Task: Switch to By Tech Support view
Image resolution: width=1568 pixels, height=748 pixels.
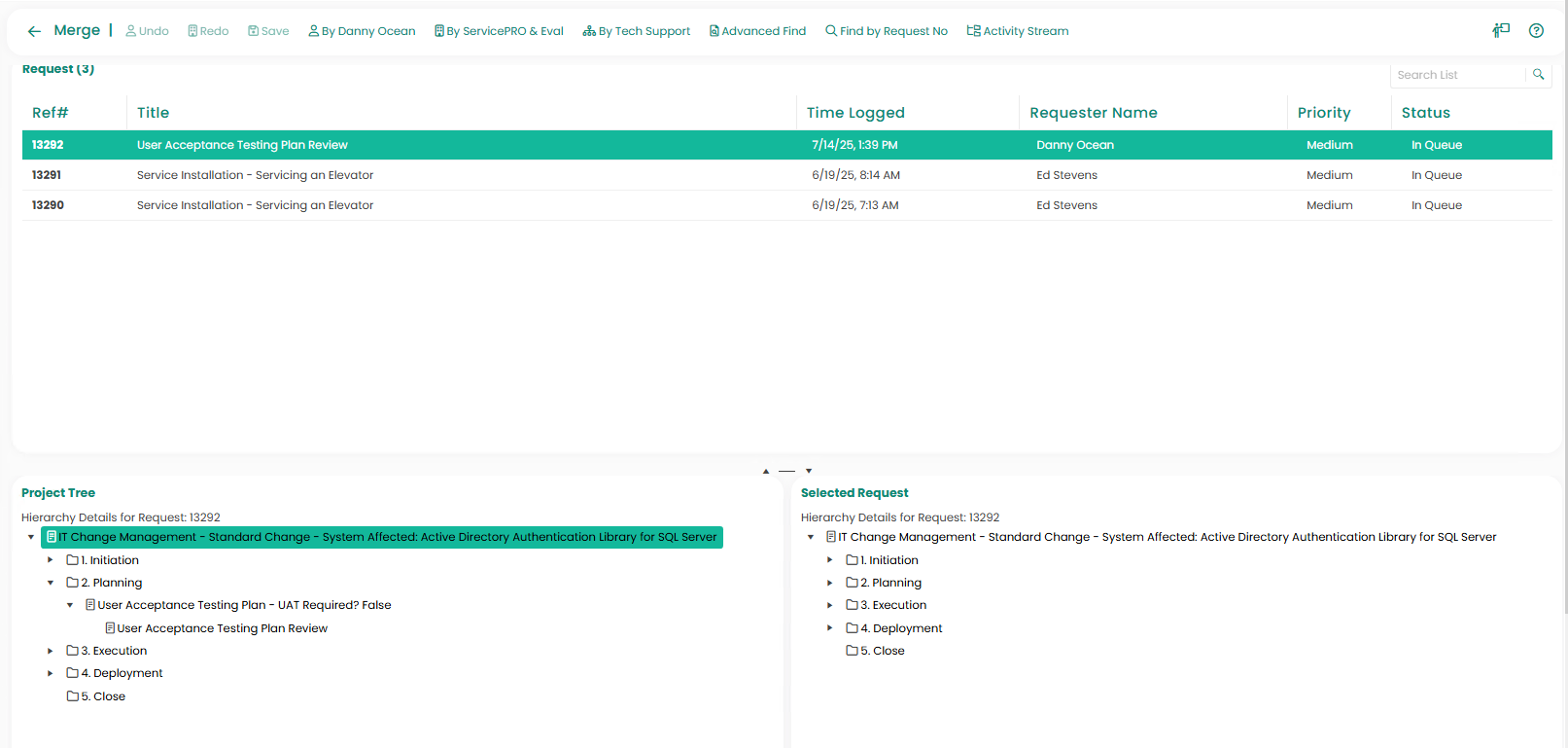Action: [x=636, y=31]
